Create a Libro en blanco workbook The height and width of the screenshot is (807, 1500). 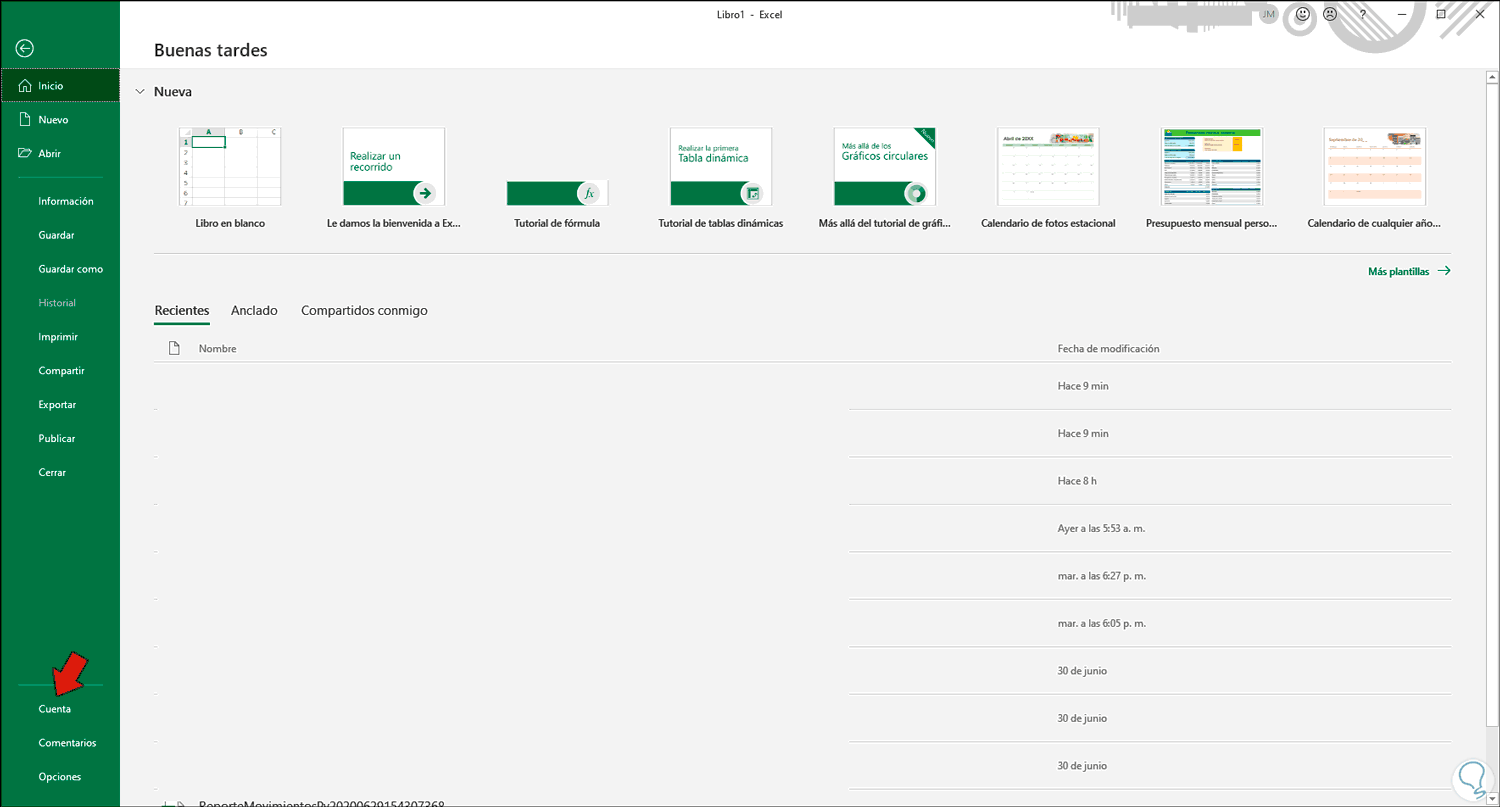point(230,178)
